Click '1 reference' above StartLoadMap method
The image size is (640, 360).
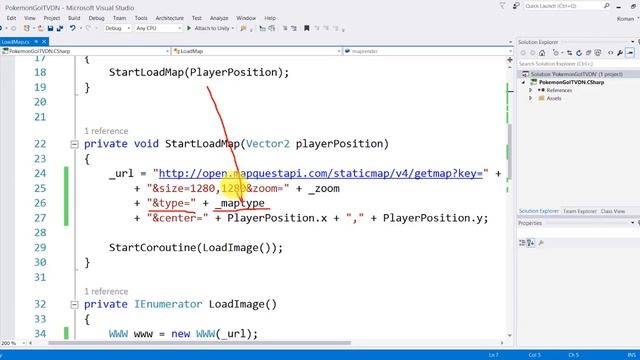click(106, 131)
